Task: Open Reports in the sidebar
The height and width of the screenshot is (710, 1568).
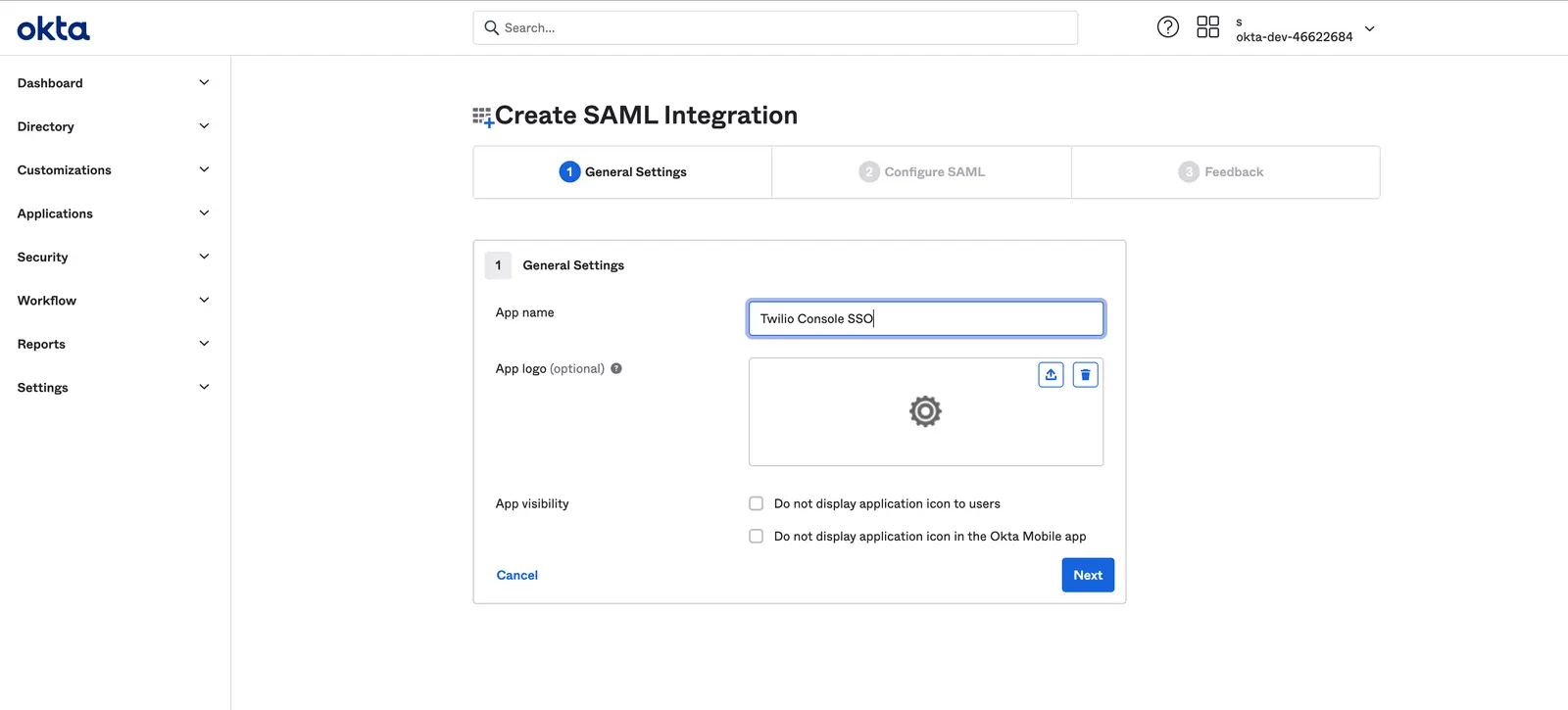Action: 41,344
